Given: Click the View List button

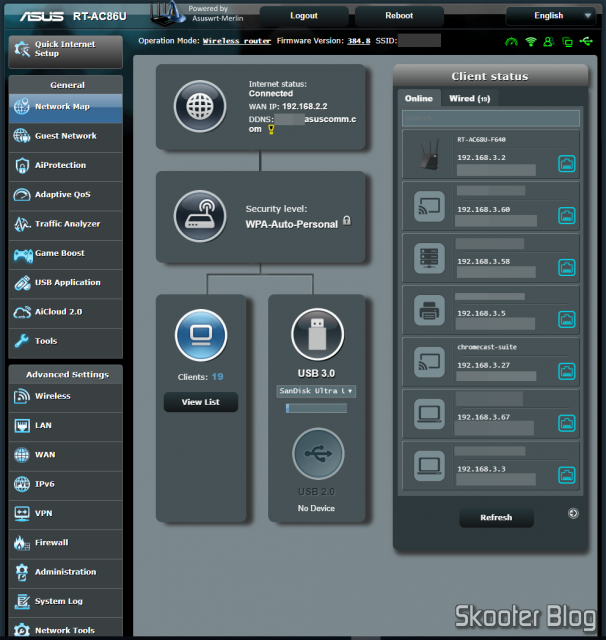Looking at the screenshot, I should (201, 402).
